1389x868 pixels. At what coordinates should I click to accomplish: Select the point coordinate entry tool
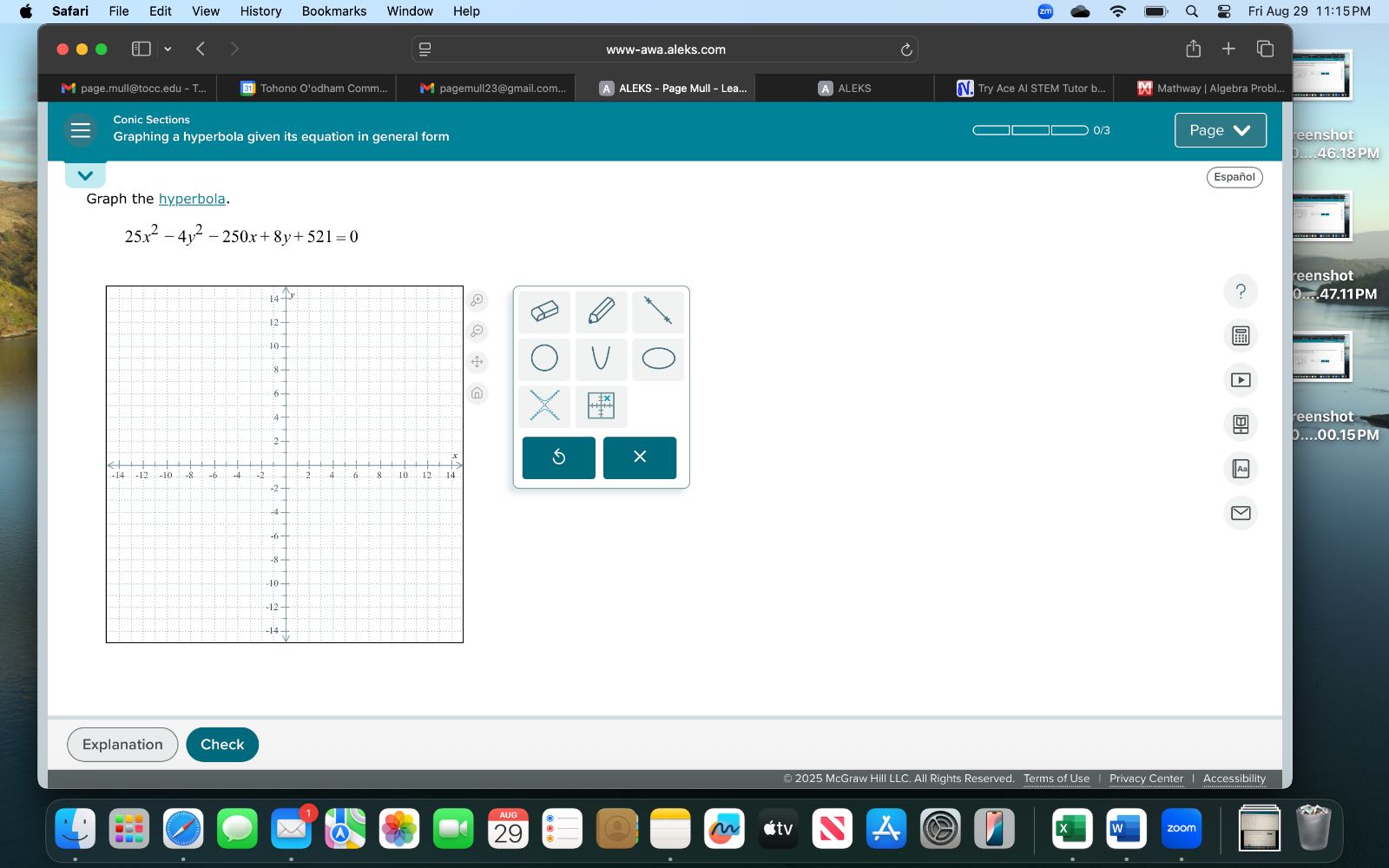pyautogui.click(x=601, y=405)
